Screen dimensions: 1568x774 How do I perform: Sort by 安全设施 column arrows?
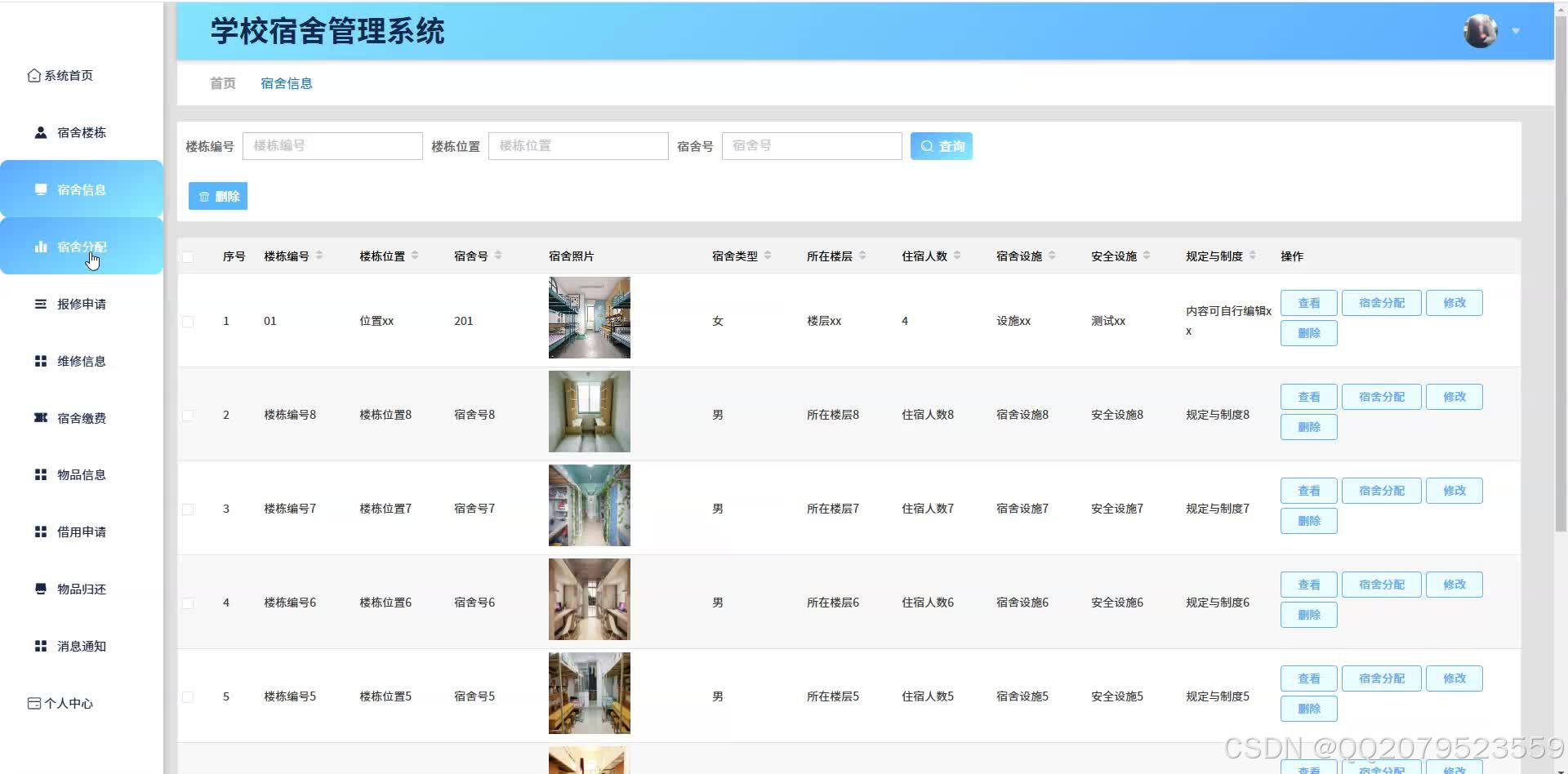coord(1147,256)
